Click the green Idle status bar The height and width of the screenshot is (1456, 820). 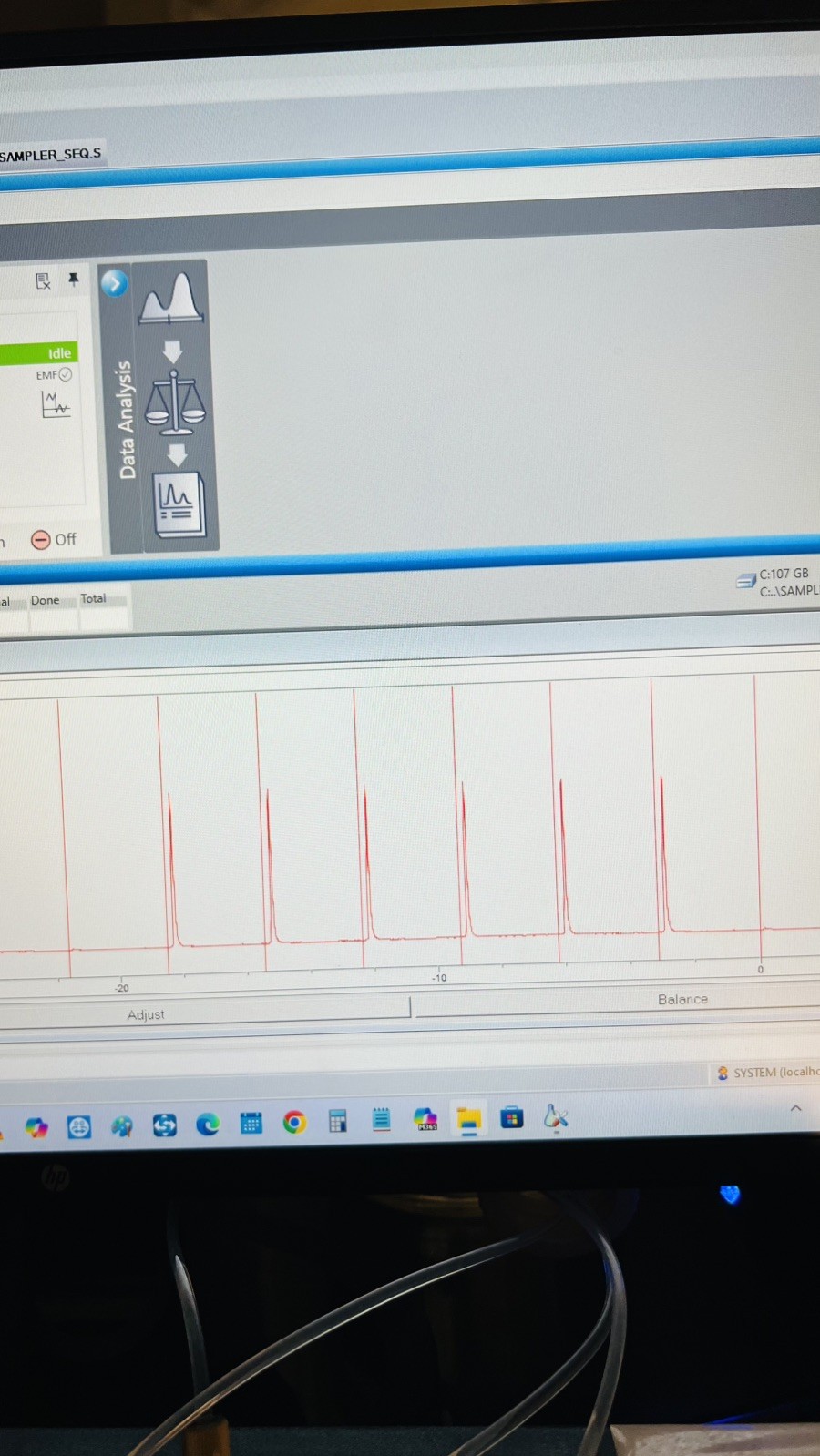[x=38, y=353]
